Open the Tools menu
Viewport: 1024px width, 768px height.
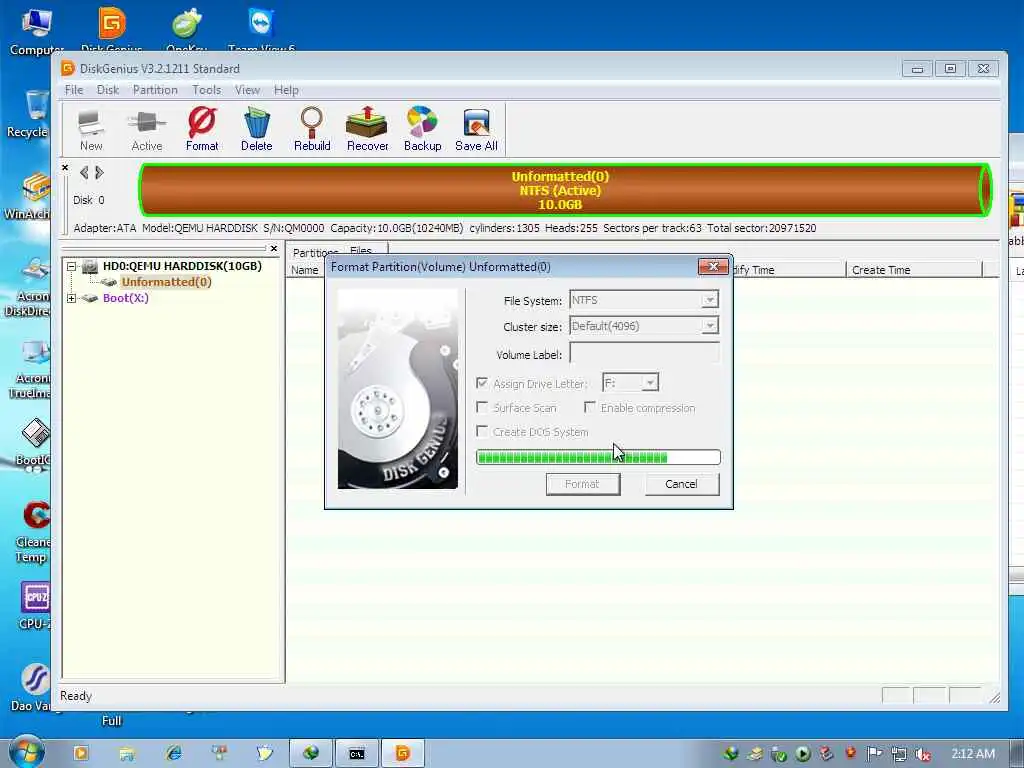[206, 90]
